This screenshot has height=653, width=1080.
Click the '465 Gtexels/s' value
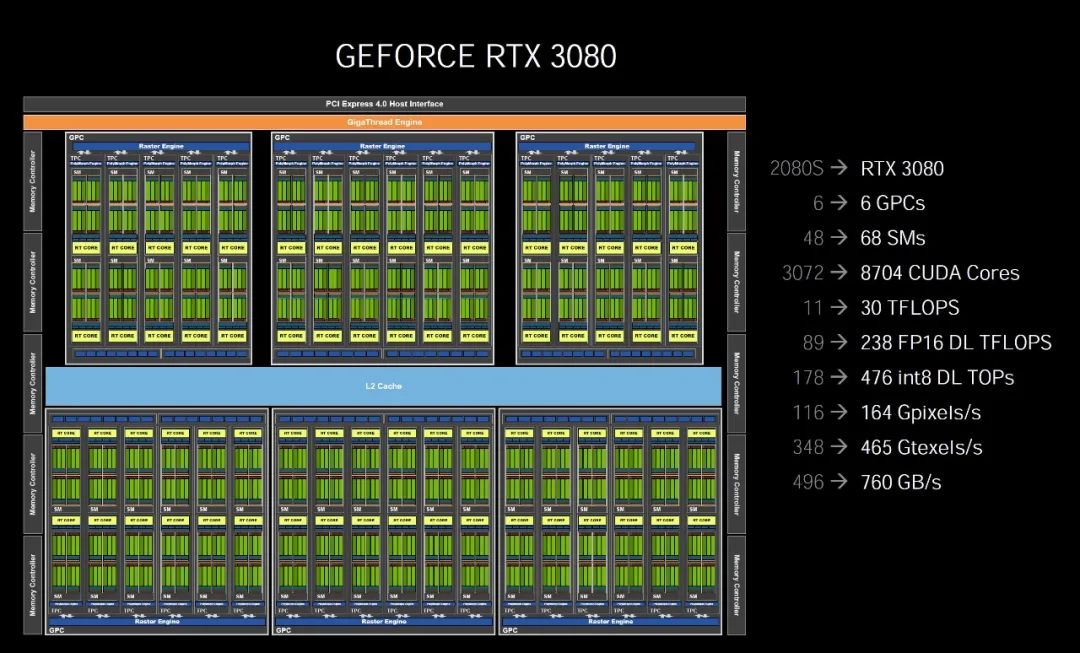click(921, 447)
